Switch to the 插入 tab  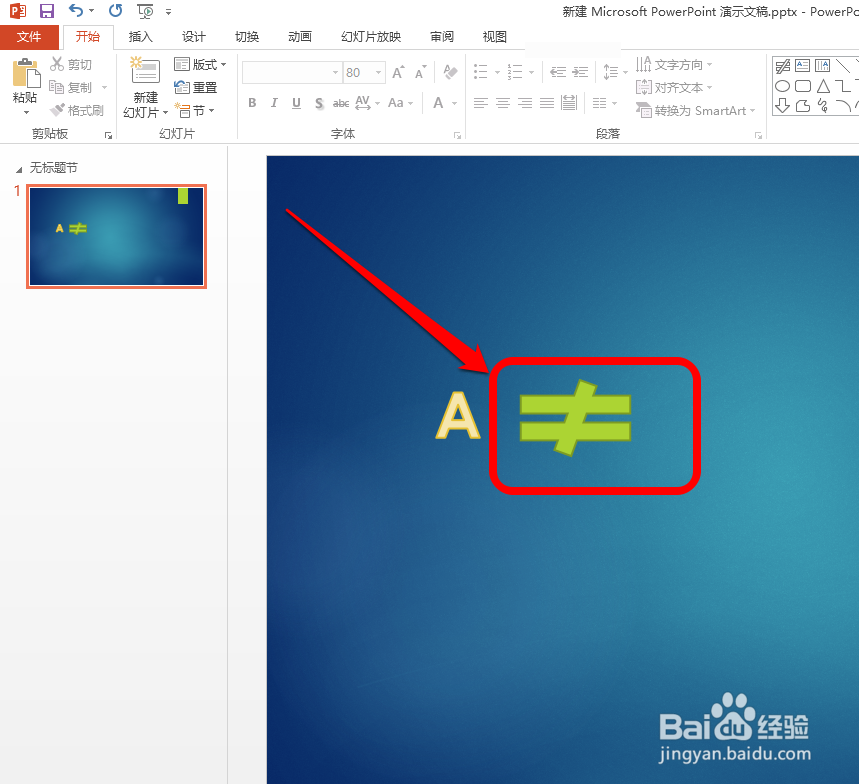[x=141, y=37]
